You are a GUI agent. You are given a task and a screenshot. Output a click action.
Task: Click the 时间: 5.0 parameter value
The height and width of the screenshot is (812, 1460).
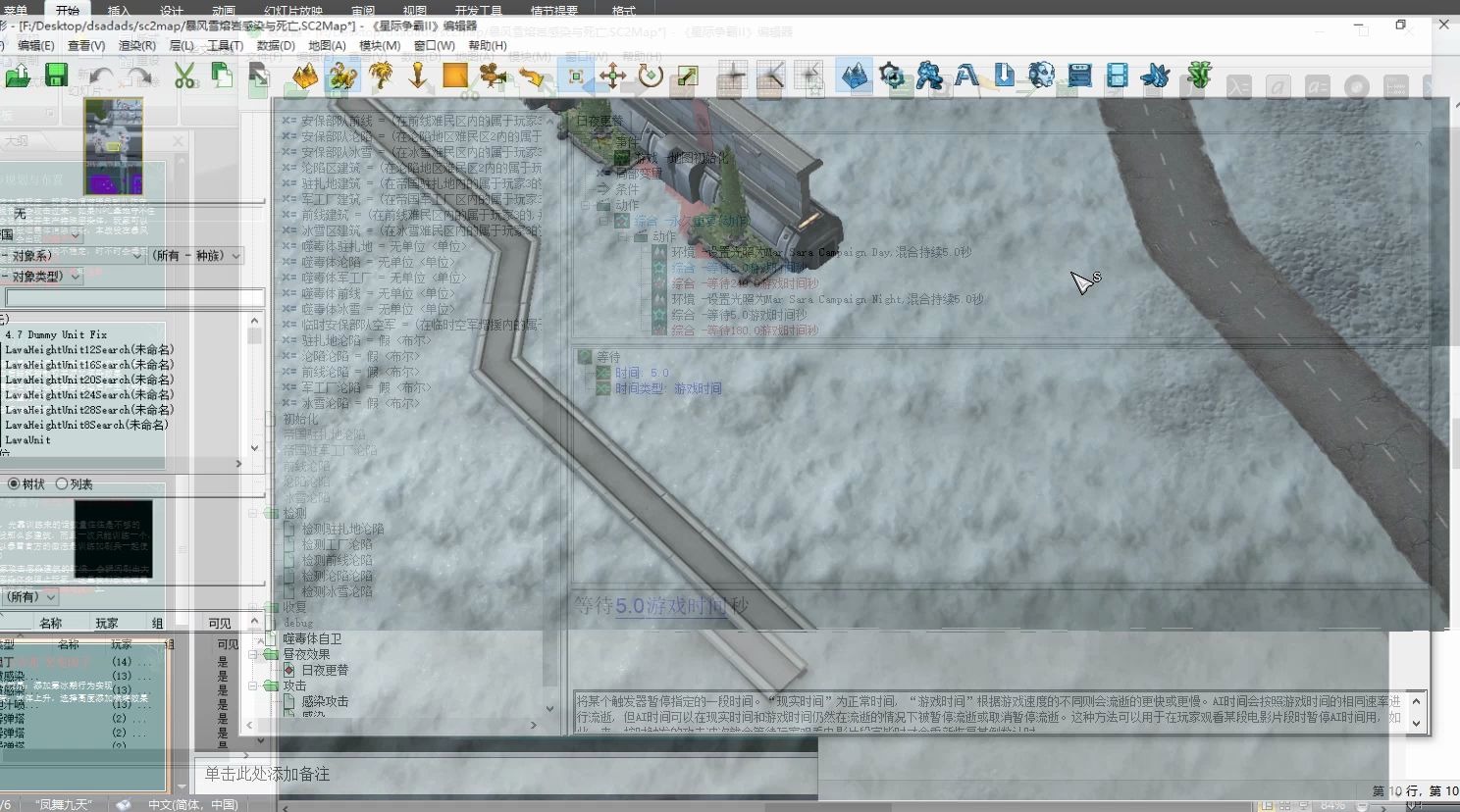(x=642, y=373)
